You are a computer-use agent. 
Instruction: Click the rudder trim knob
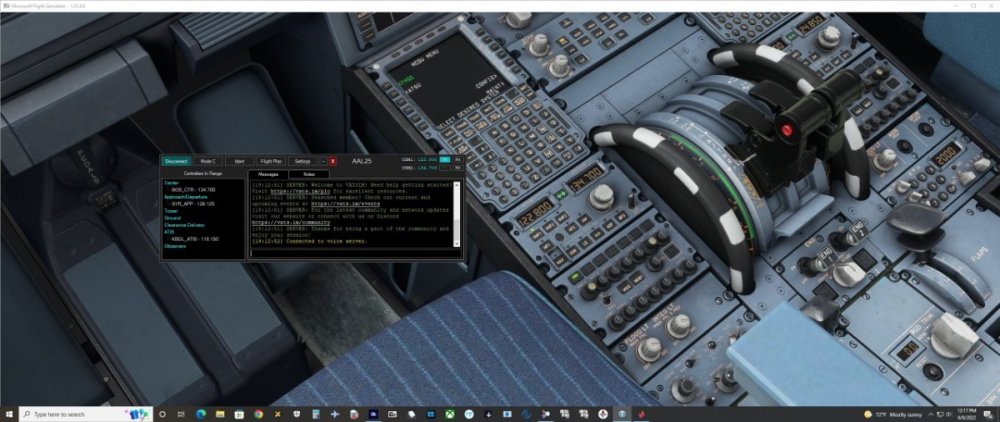tap(954, 335)
